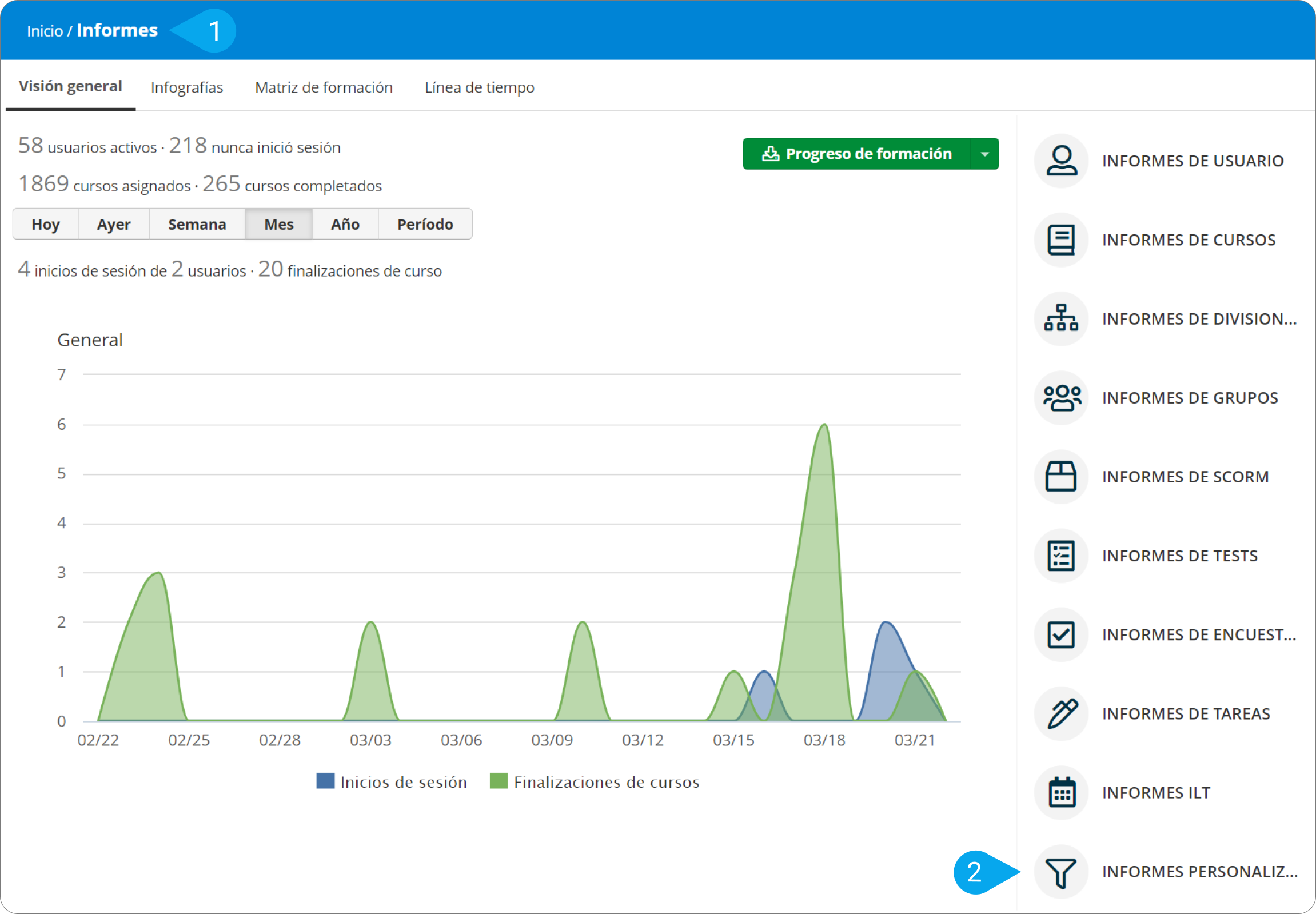
Task: Click INFORMES ILT label
Action: tap(1157, 793)
